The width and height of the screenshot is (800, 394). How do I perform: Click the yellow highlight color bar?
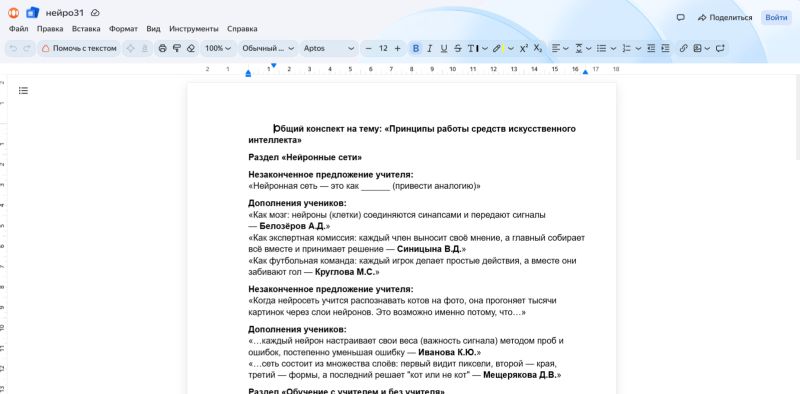click(503, 49)
